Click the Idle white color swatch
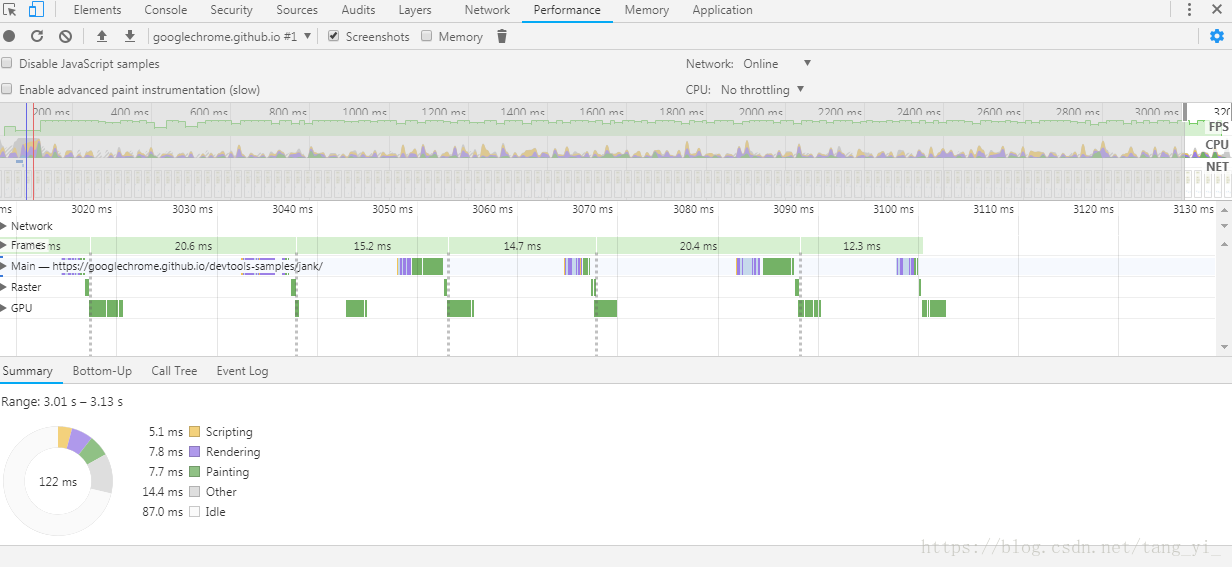 pos(194,512)
